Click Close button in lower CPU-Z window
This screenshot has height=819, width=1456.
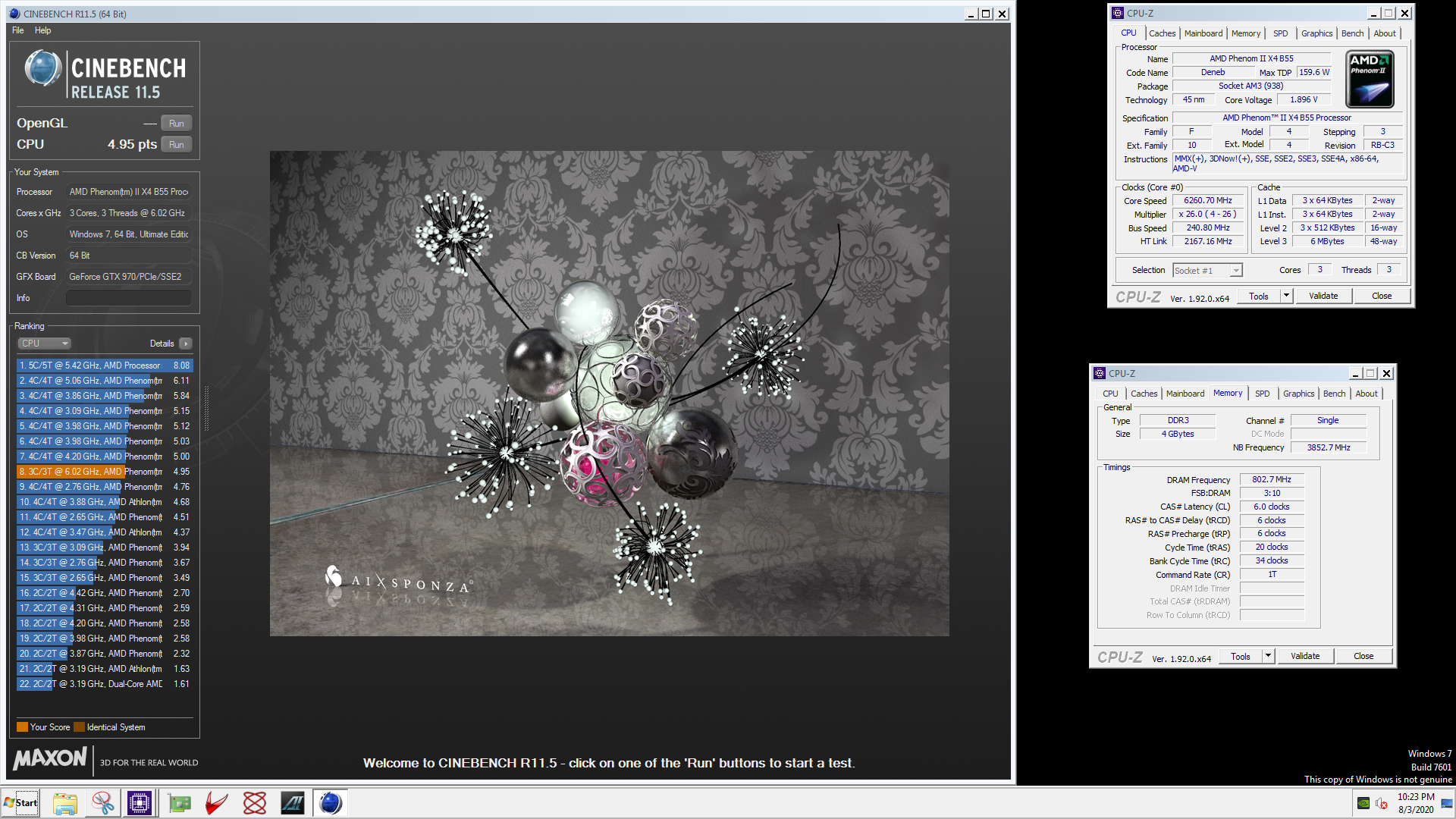1363,656
